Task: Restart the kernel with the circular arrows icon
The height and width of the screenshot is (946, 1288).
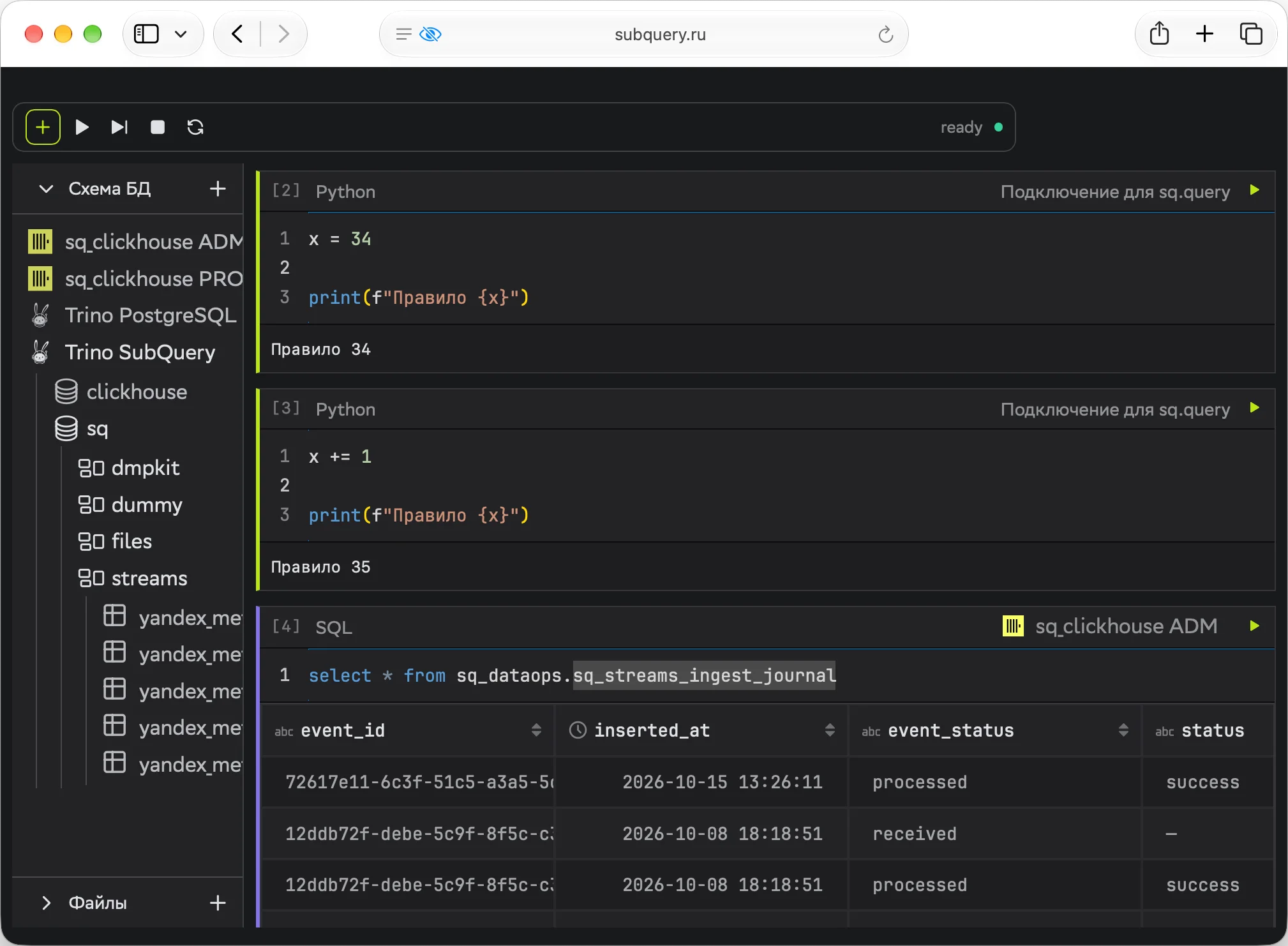Action: coord(195,127)
